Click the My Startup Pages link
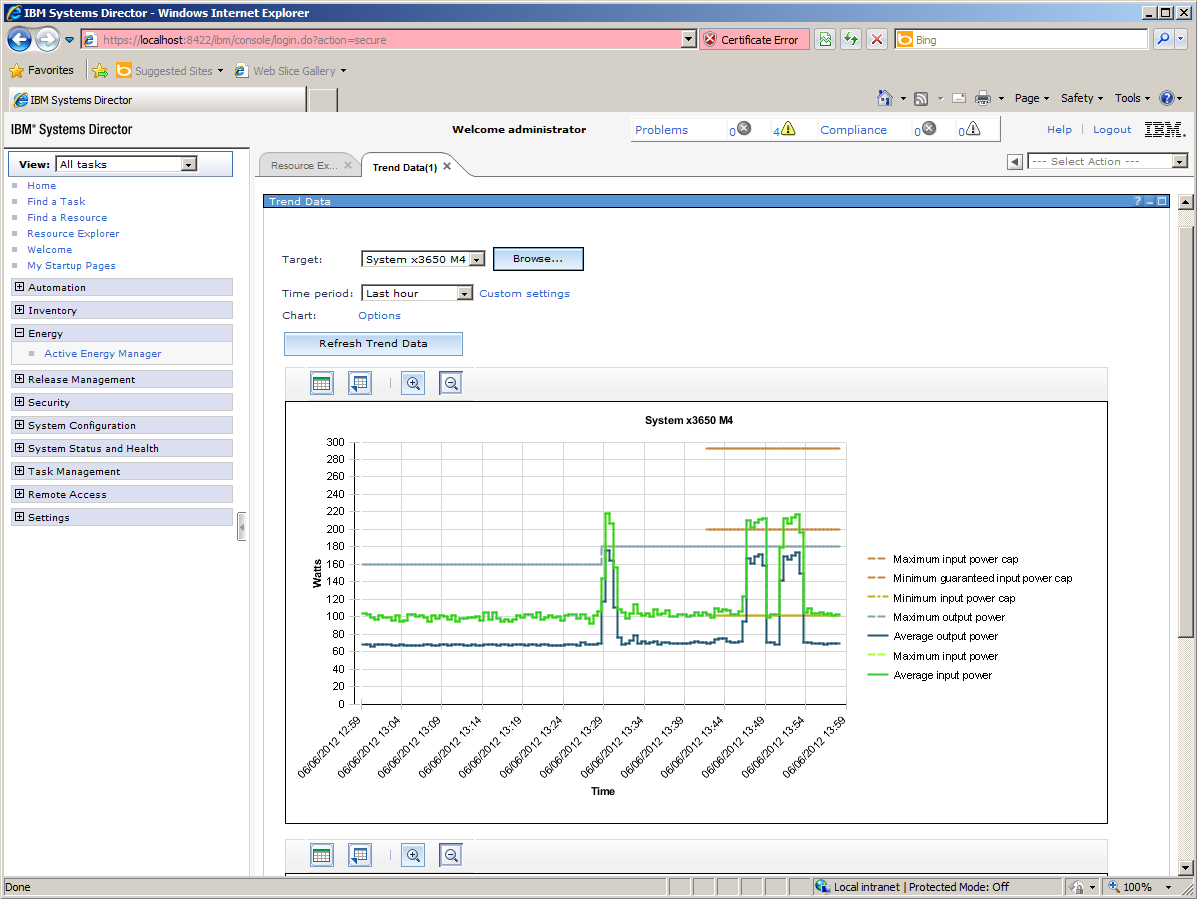The image size is (1197, 899). (72, 266)
